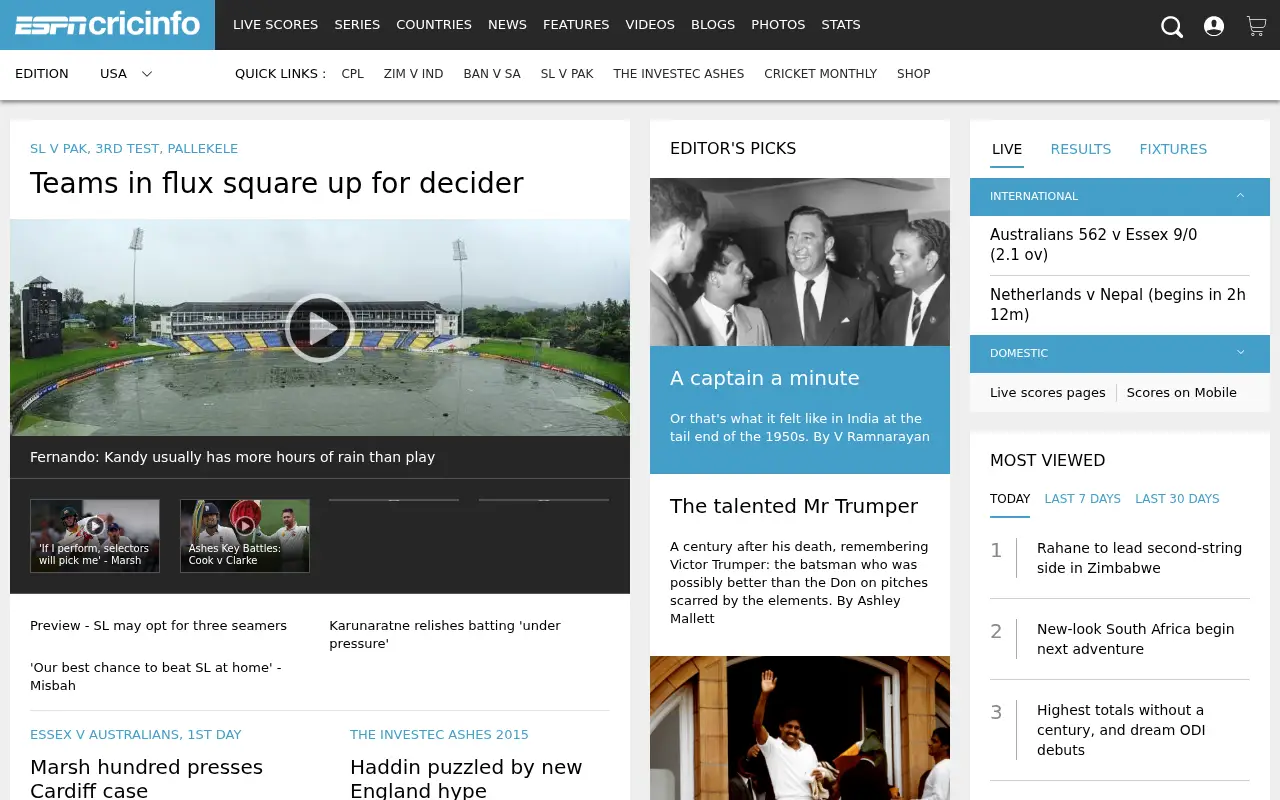Image resolution: width=1280 pixels, height=800 pixels.
Task: Open New-look South Africa begin story
Action: (1135, 639)
